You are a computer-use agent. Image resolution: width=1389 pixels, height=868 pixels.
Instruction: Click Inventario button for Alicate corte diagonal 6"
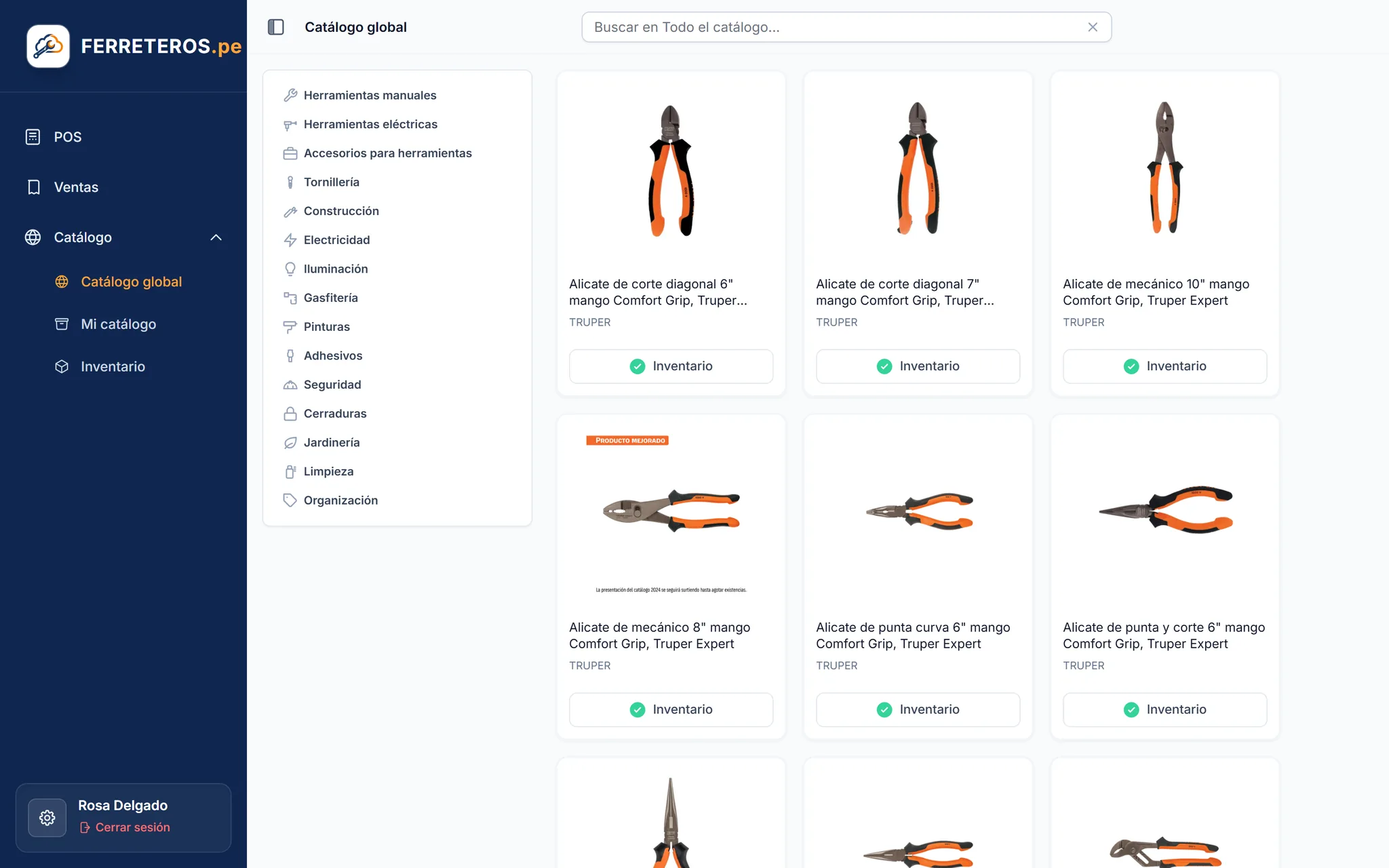pos(671,367)
